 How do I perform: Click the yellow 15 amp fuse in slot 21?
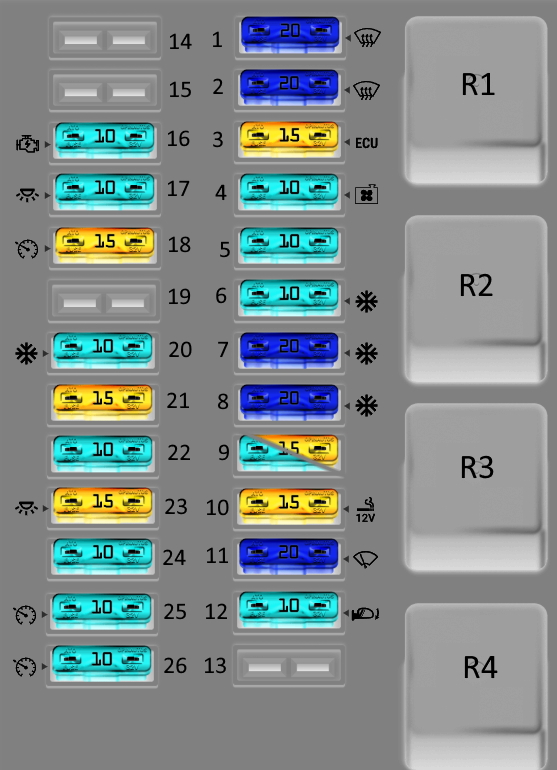(103, 402)
